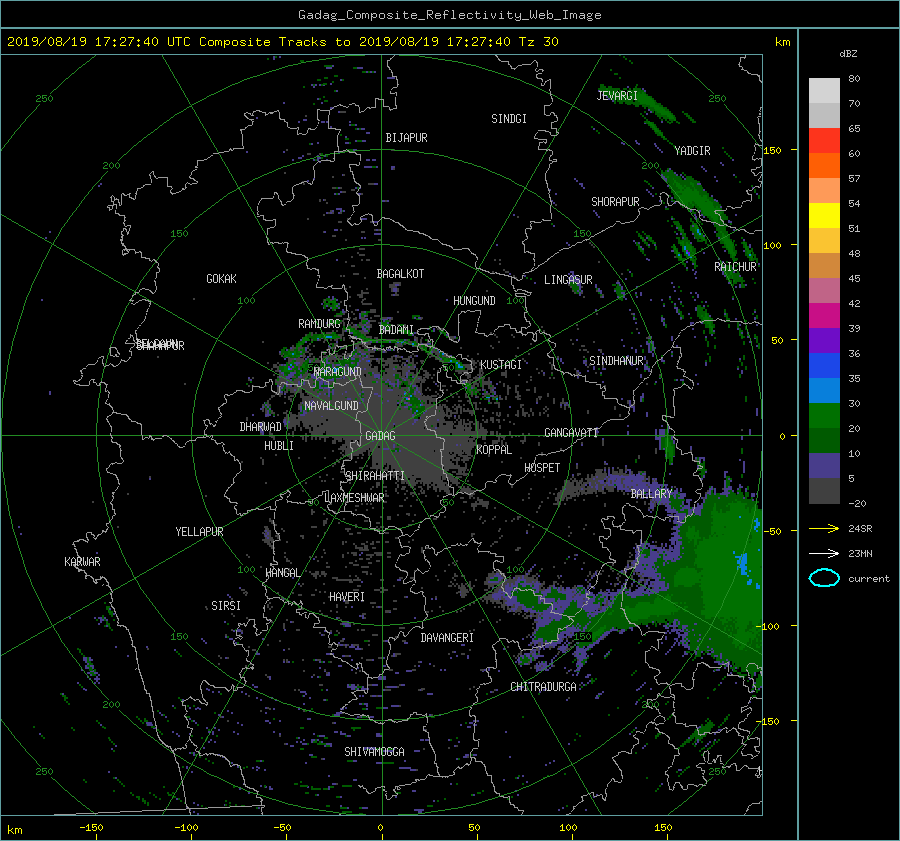
Task: Select the yellow 54 dBZ color swatch
Action: tap(824, 215)
